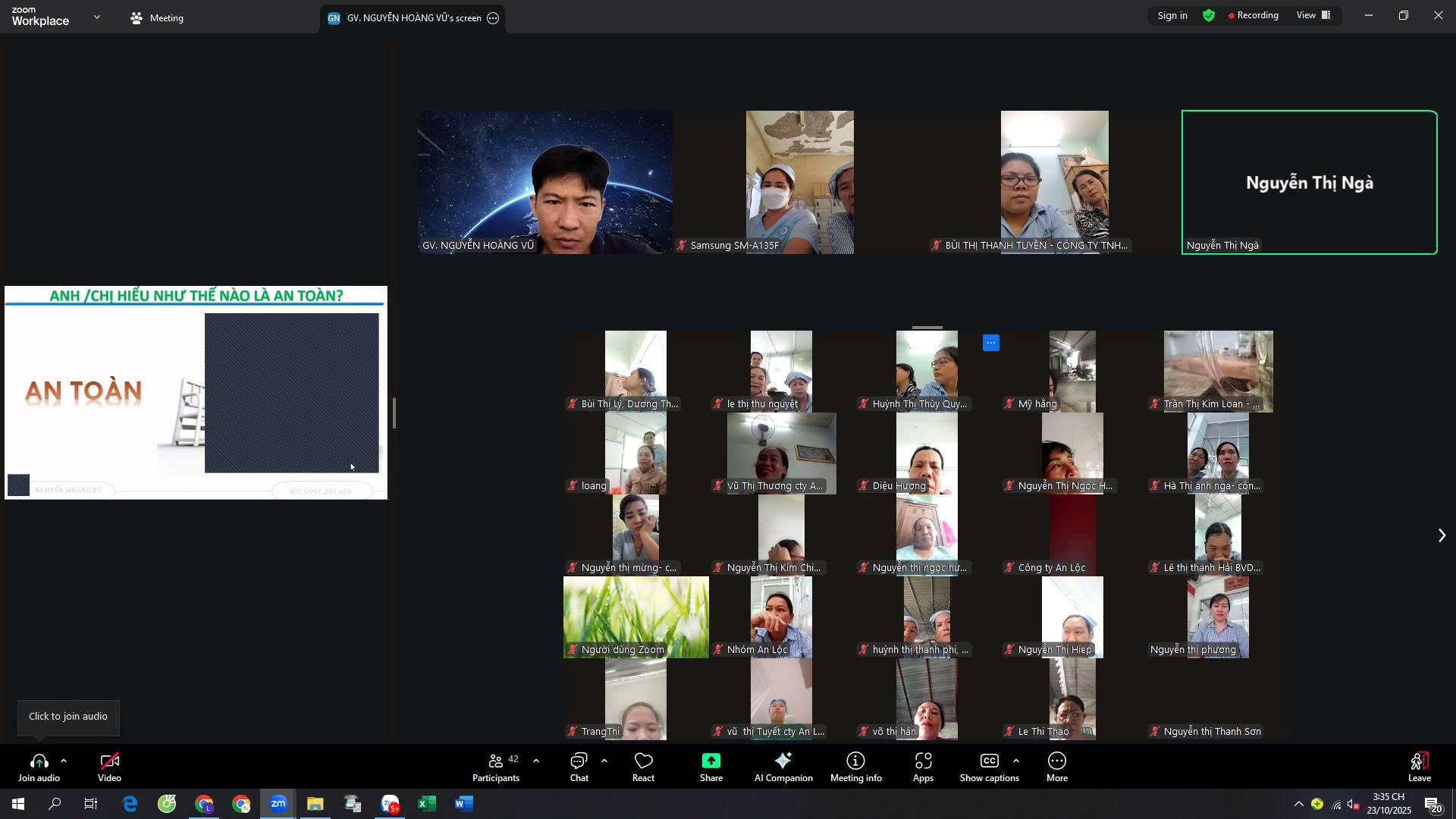The width and height of the screenshot is (1456, 819).
Task: Open the Participants panel
Action: (496, 767)
